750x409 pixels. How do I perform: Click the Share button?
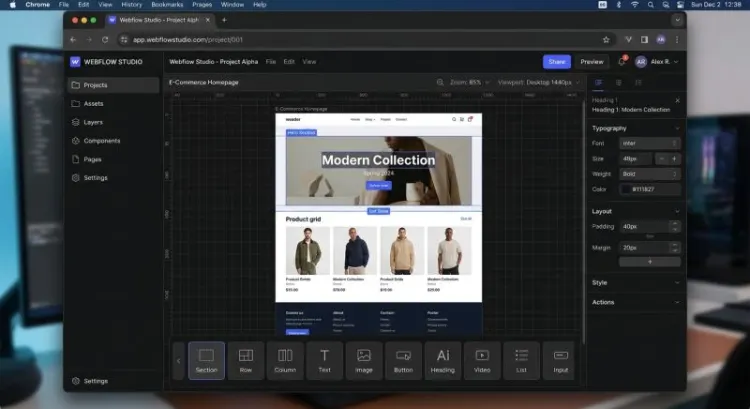[557, 62]
